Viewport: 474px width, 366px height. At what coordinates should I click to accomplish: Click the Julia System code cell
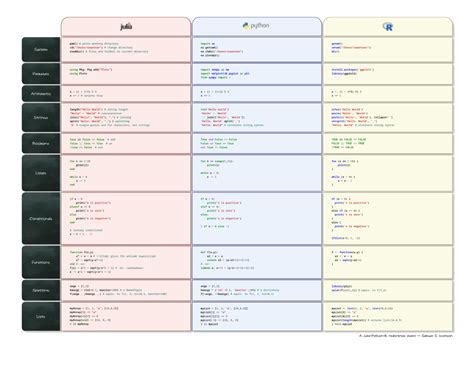pos(126,49)
